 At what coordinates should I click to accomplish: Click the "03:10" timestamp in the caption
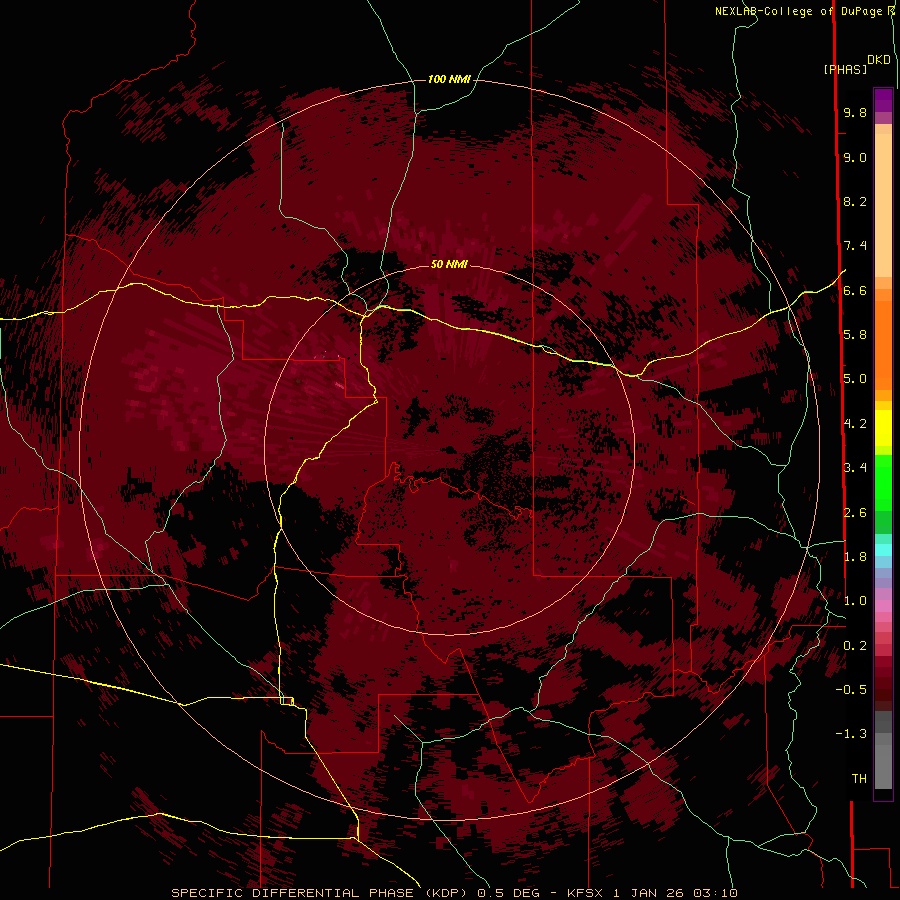point(715,893)
